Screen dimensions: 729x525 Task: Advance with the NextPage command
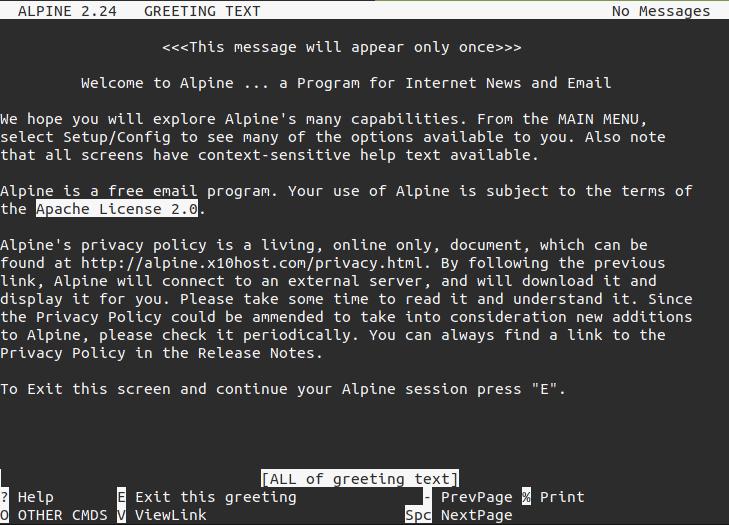tap(477, 515)
